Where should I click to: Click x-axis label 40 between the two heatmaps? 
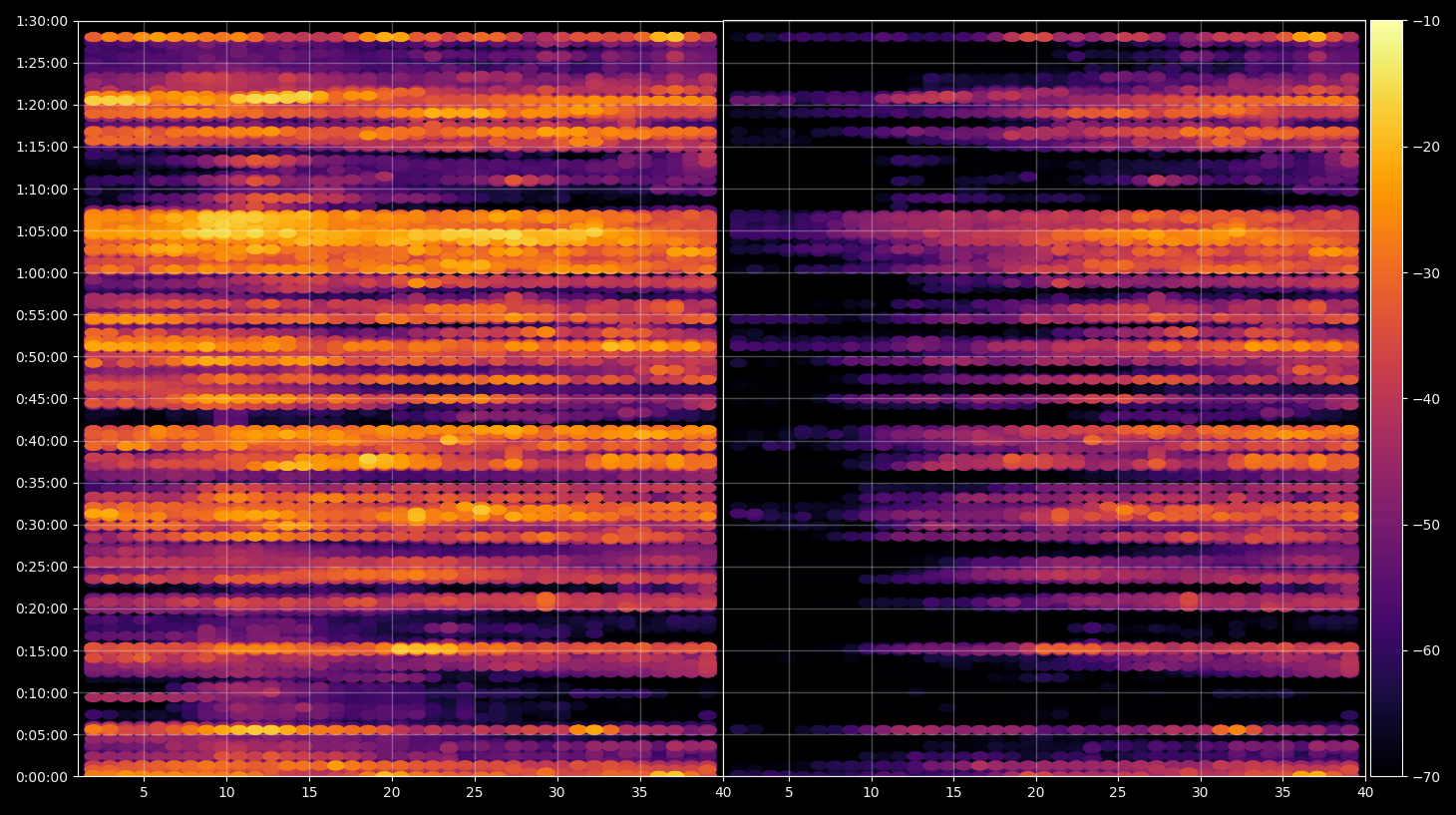click(722, 793)
